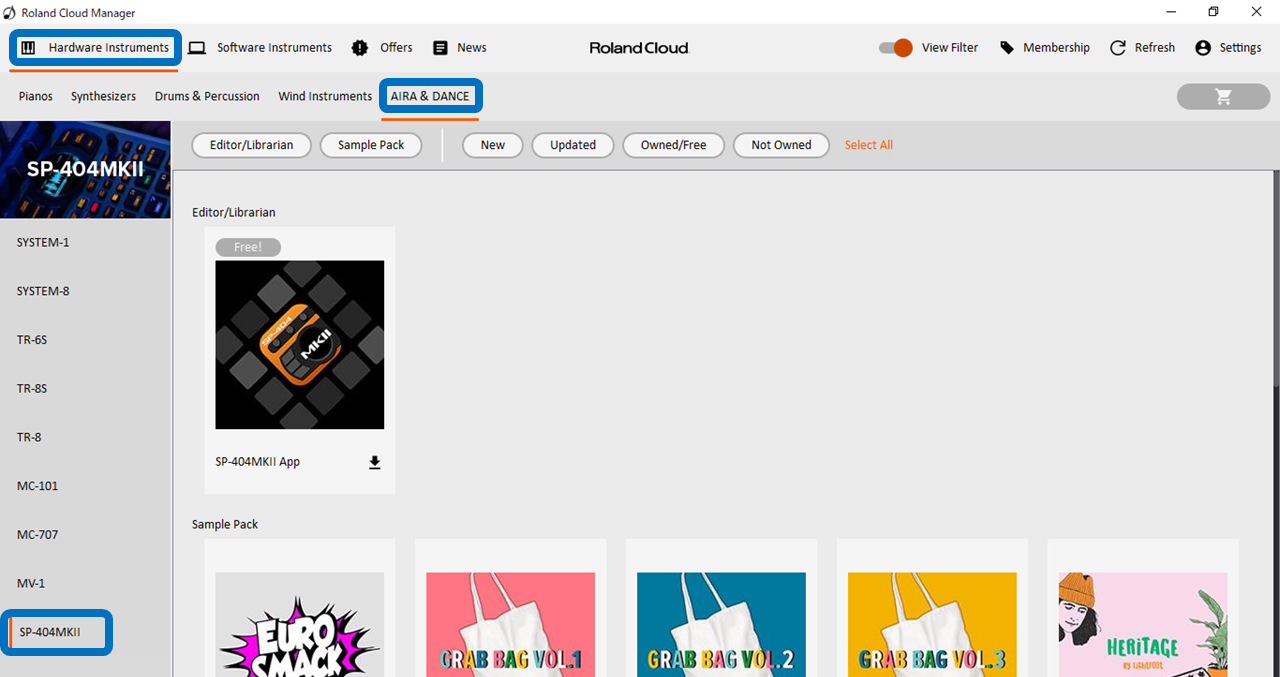Screen dimensions: 1280x677
Task: Toggle the New filter
Action: (493, 145)
